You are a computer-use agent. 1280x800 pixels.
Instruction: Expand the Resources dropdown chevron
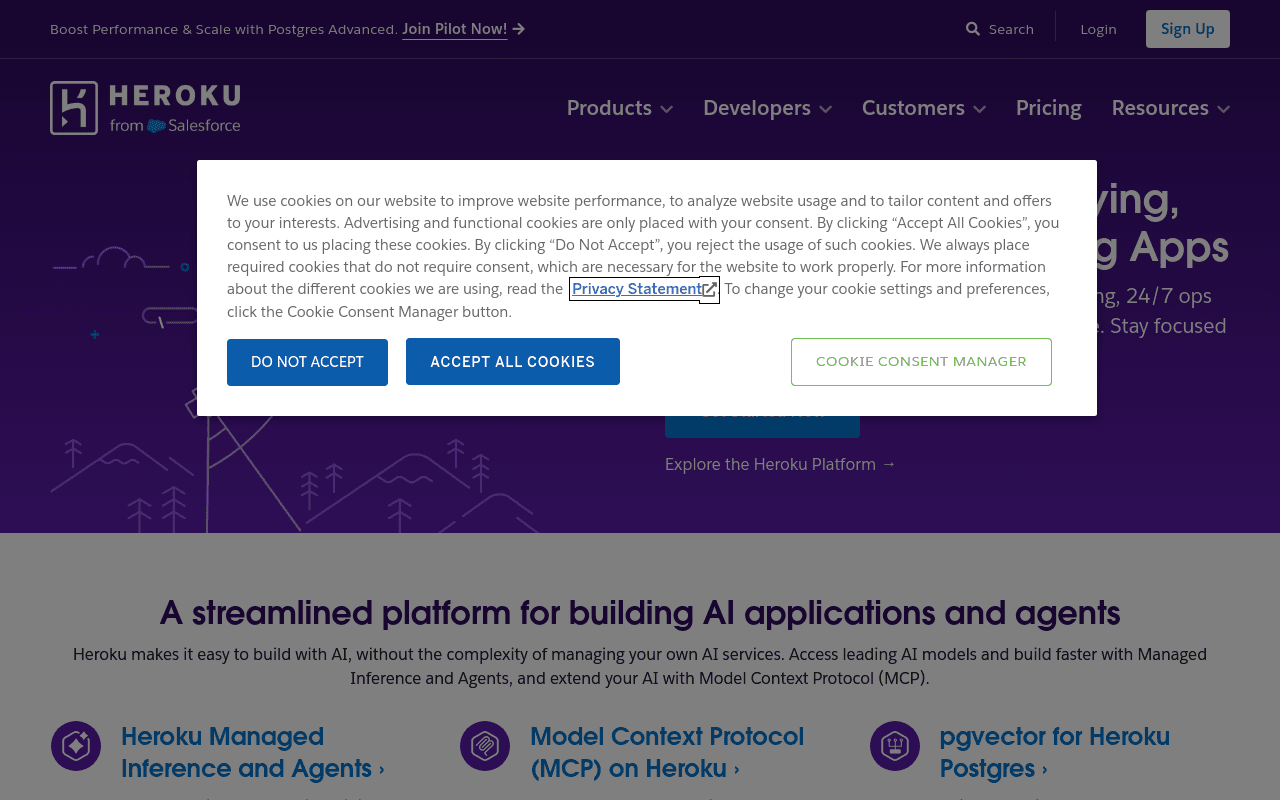(x=1223, y=109)
